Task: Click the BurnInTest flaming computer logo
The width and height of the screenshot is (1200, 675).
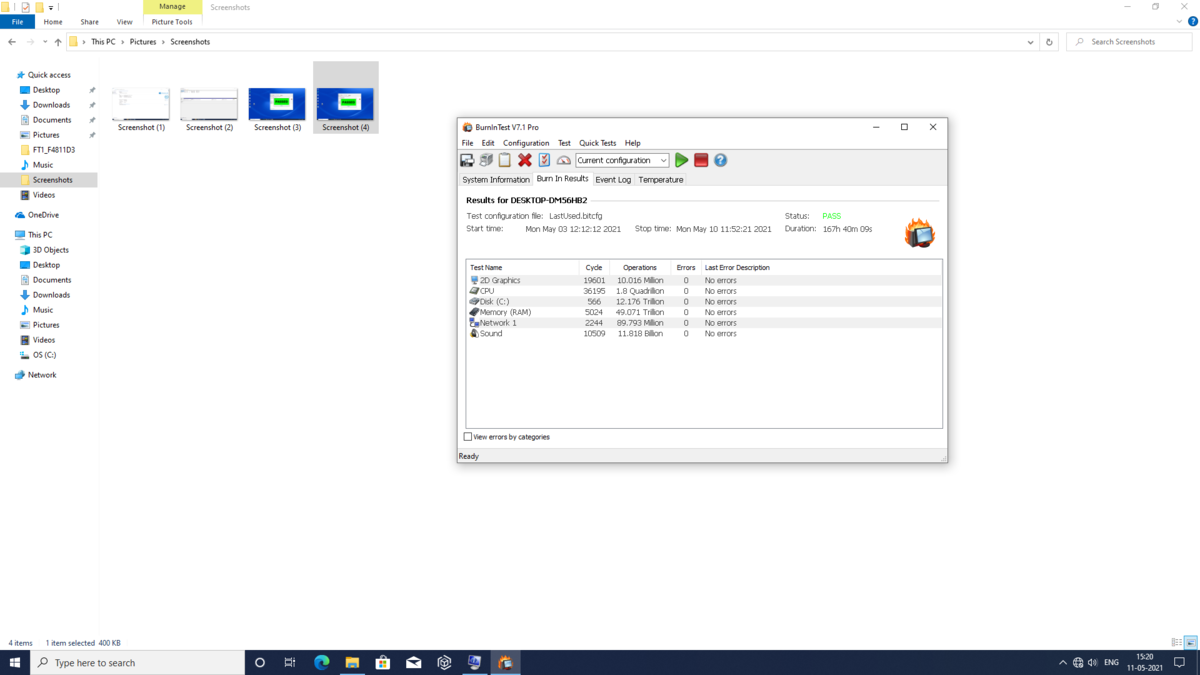Action: point(920,232)
